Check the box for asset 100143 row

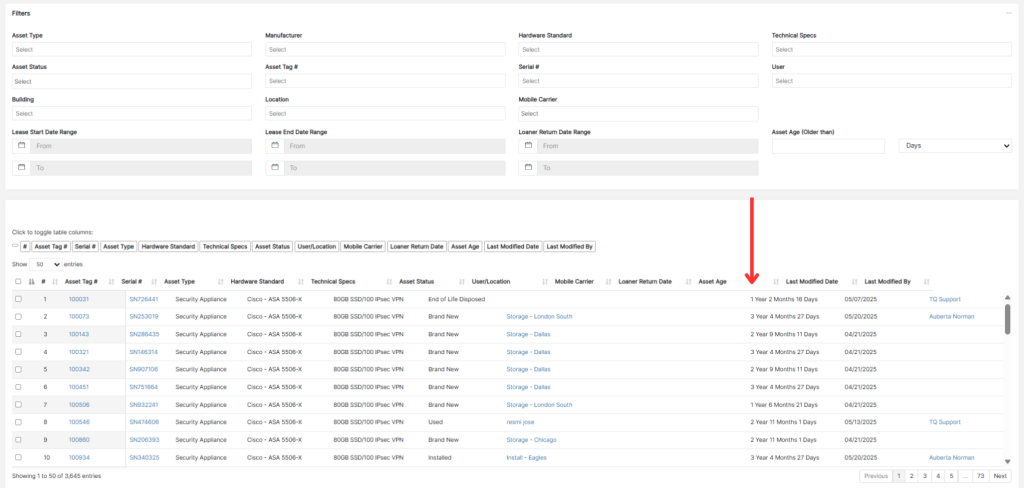click(18, 334)
